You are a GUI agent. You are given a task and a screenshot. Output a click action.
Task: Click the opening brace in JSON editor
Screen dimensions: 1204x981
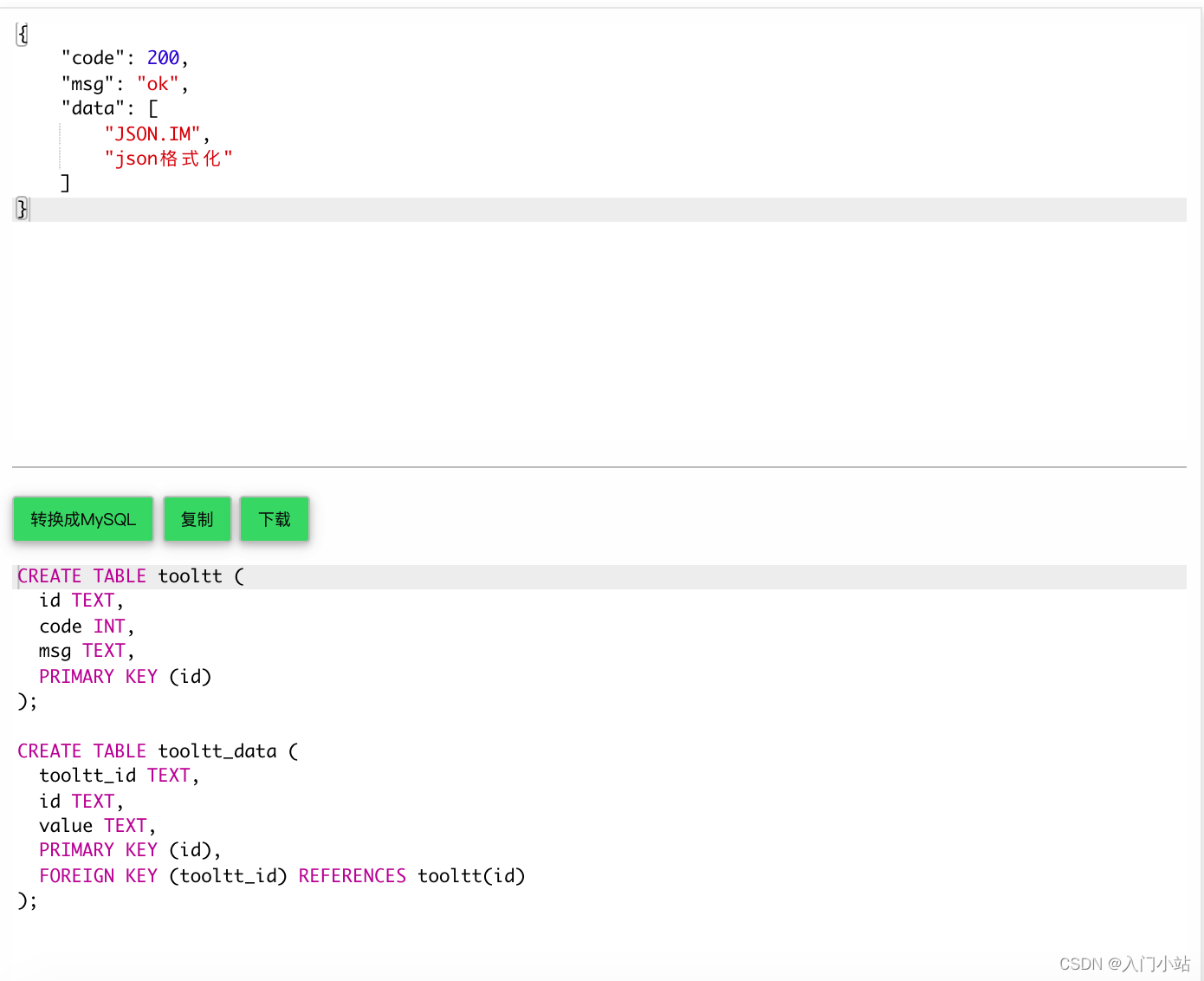[x=23, y=34]
